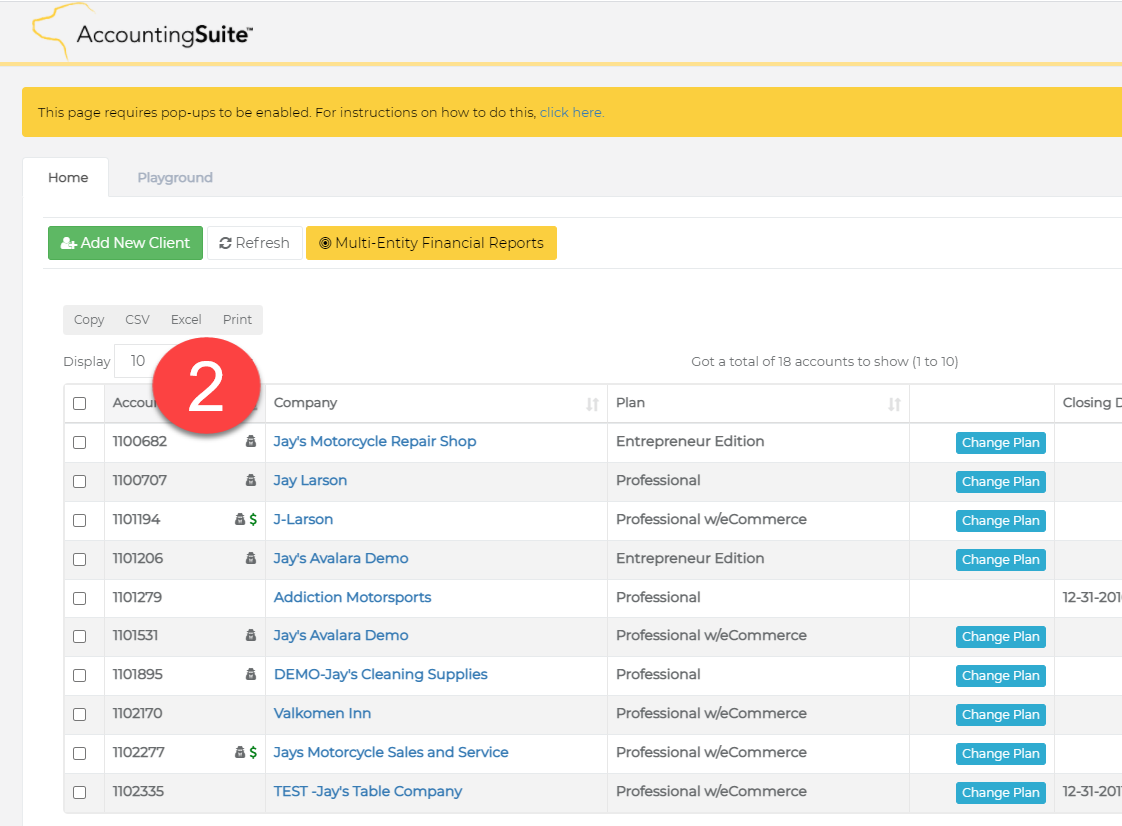This screenshot has height=826, width=1122.
Task: Check the box for account 1102170
Action: coord(79,714)
